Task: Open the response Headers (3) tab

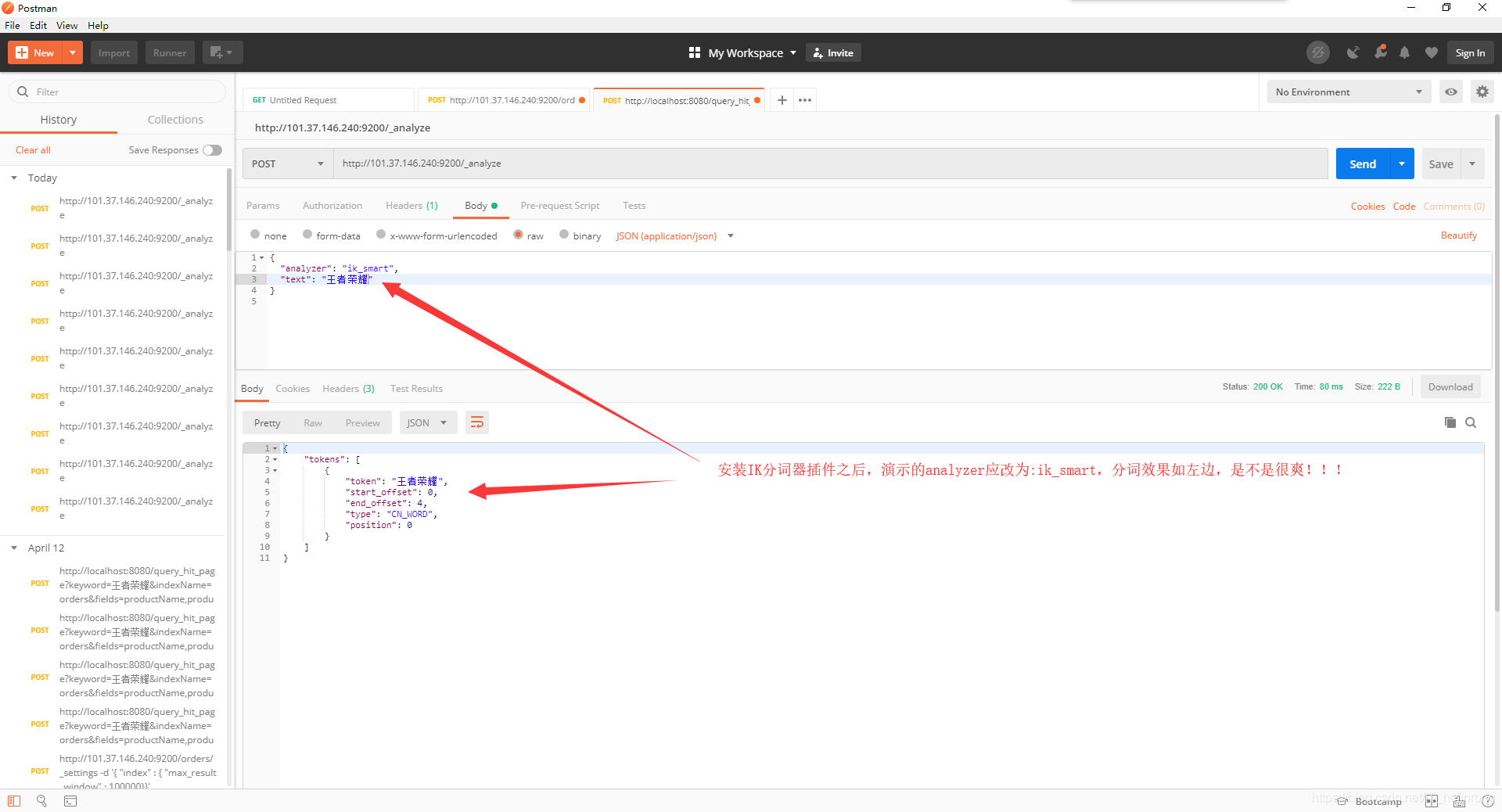Action: point(348,389)
